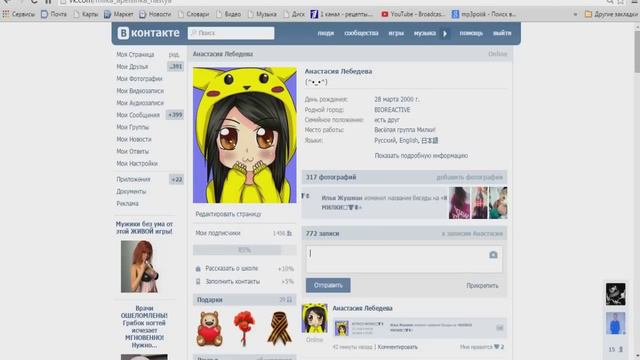Open Мои Ответы in sidebar

[x=132, y=151]
